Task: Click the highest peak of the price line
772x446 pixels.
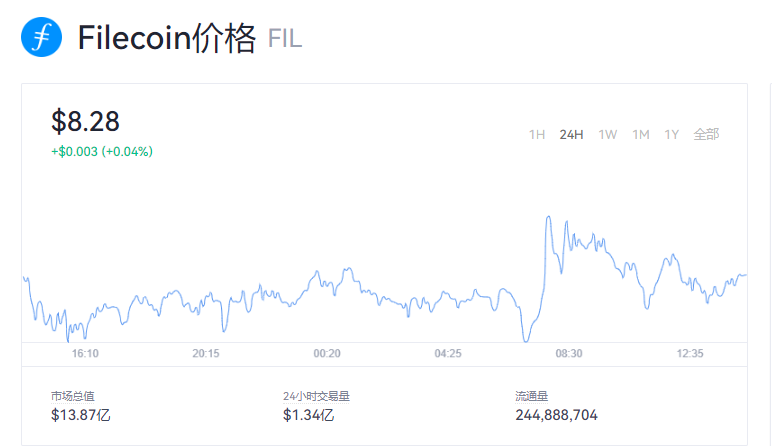Action: pyautogui.click(x=548, y=217)
